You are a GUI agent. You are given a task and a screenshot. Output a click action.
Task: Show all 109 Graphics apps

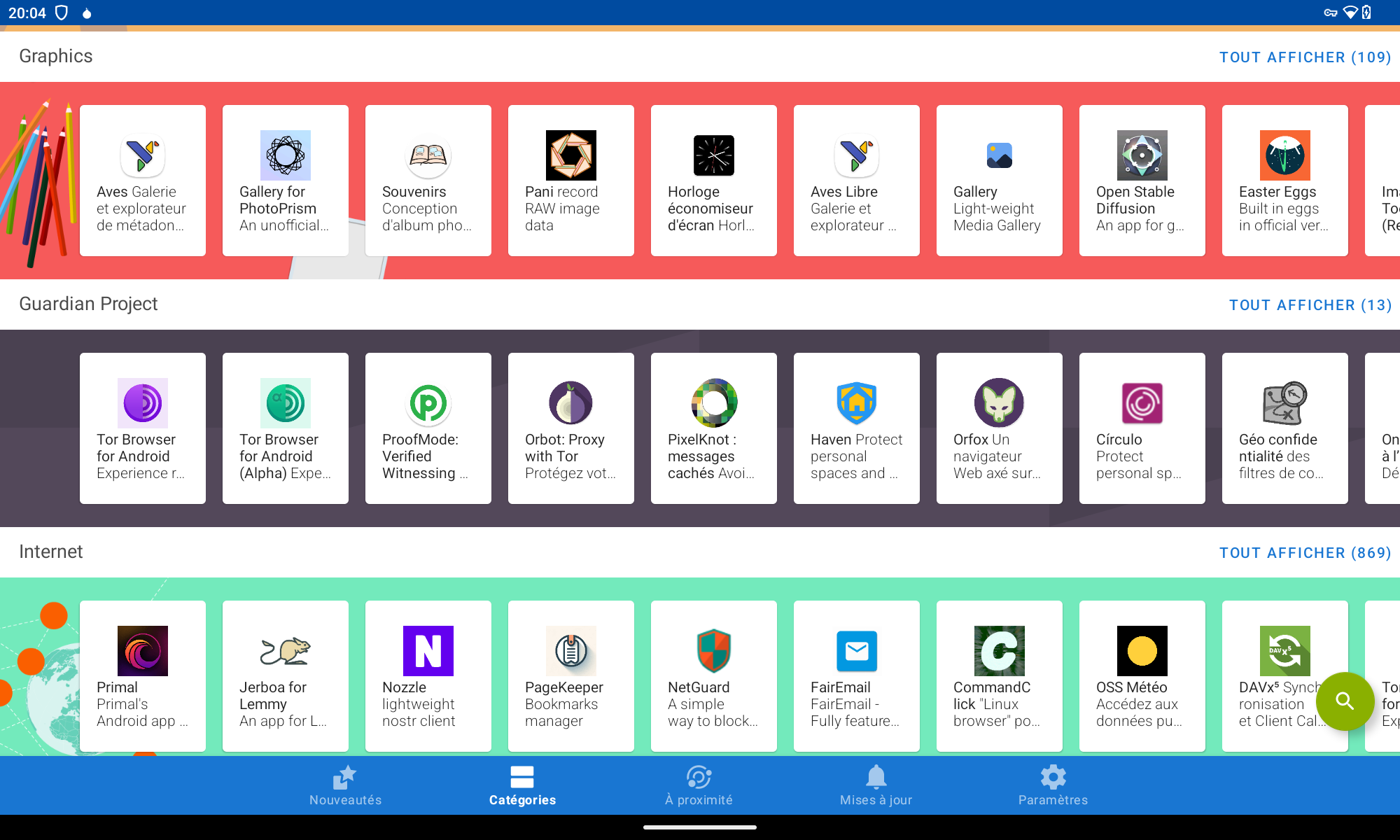point(1305,57)
